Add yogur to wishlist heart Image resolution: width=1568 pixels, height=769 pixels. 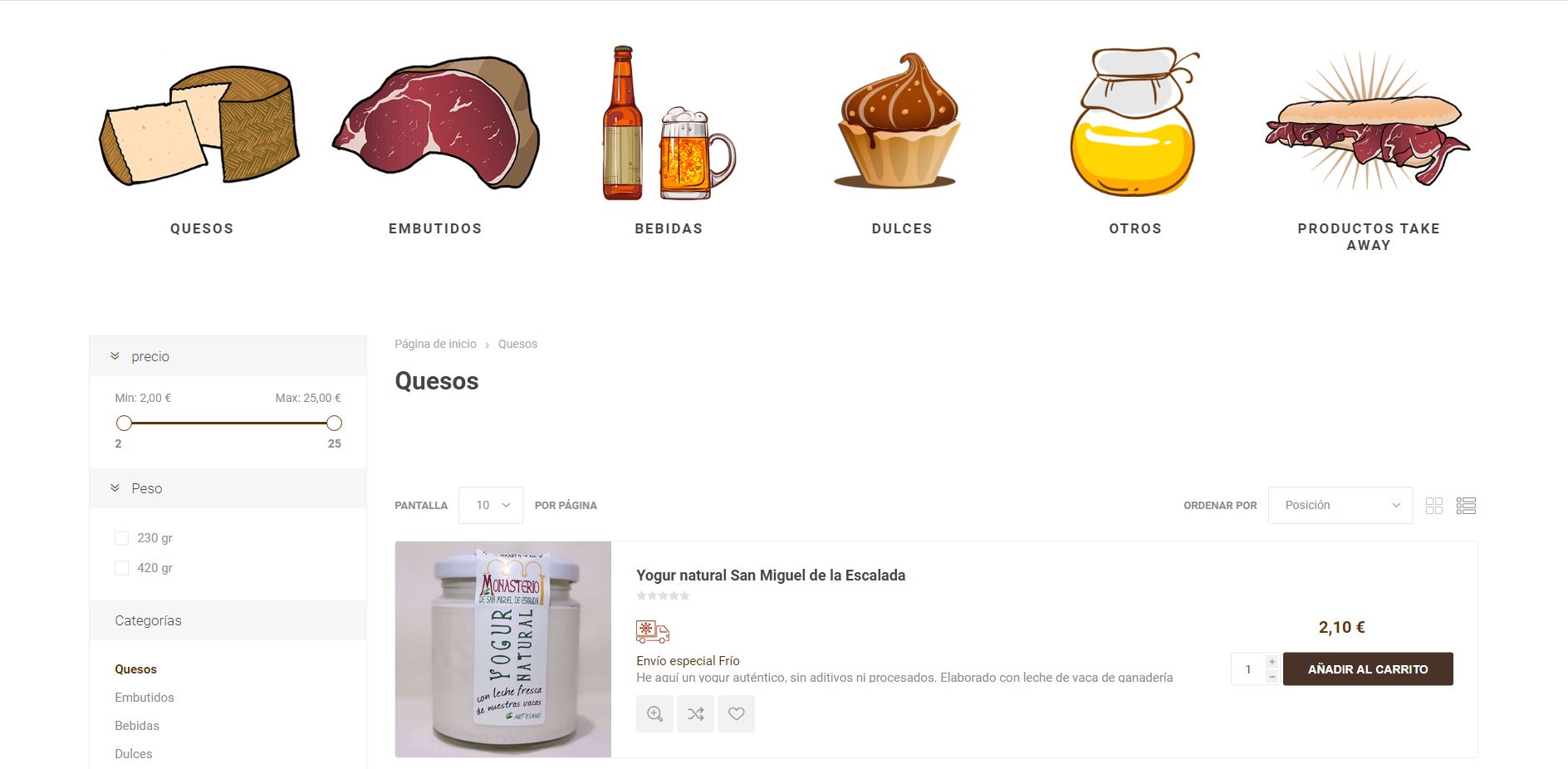[736, 713]
